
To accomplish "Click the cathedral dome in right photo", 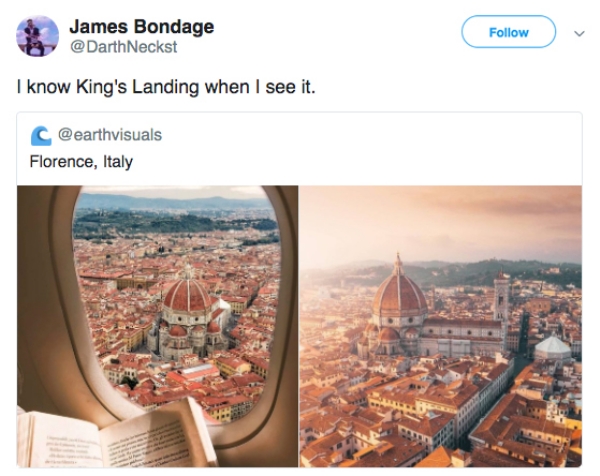I will coord(399,294).
